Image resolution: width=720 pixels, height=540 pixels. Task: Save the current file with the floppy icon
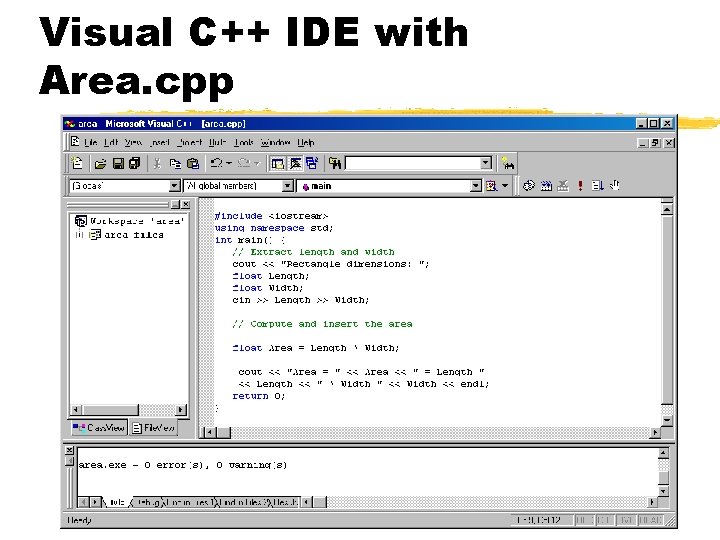point(118,163)
